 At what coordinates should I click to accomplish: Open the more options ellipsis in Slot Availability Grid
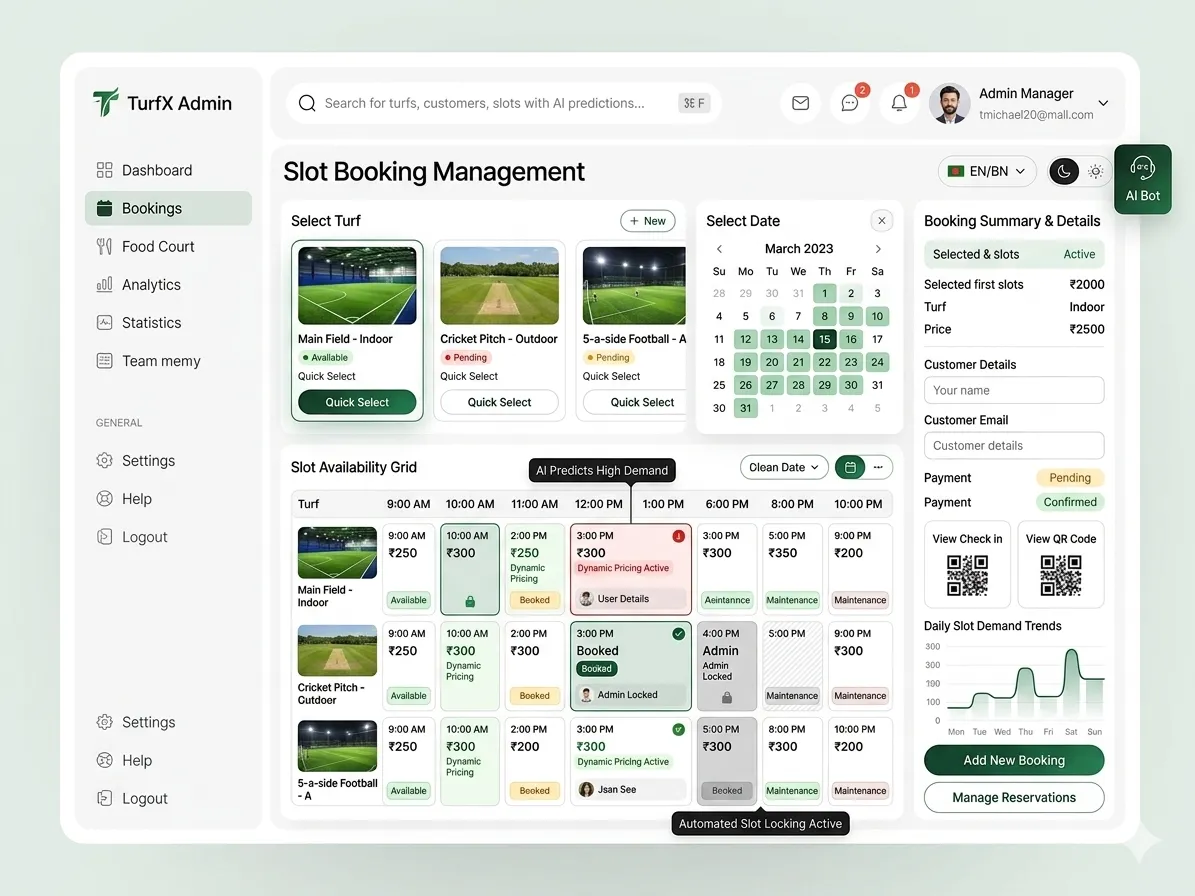(x=878, y=467)
